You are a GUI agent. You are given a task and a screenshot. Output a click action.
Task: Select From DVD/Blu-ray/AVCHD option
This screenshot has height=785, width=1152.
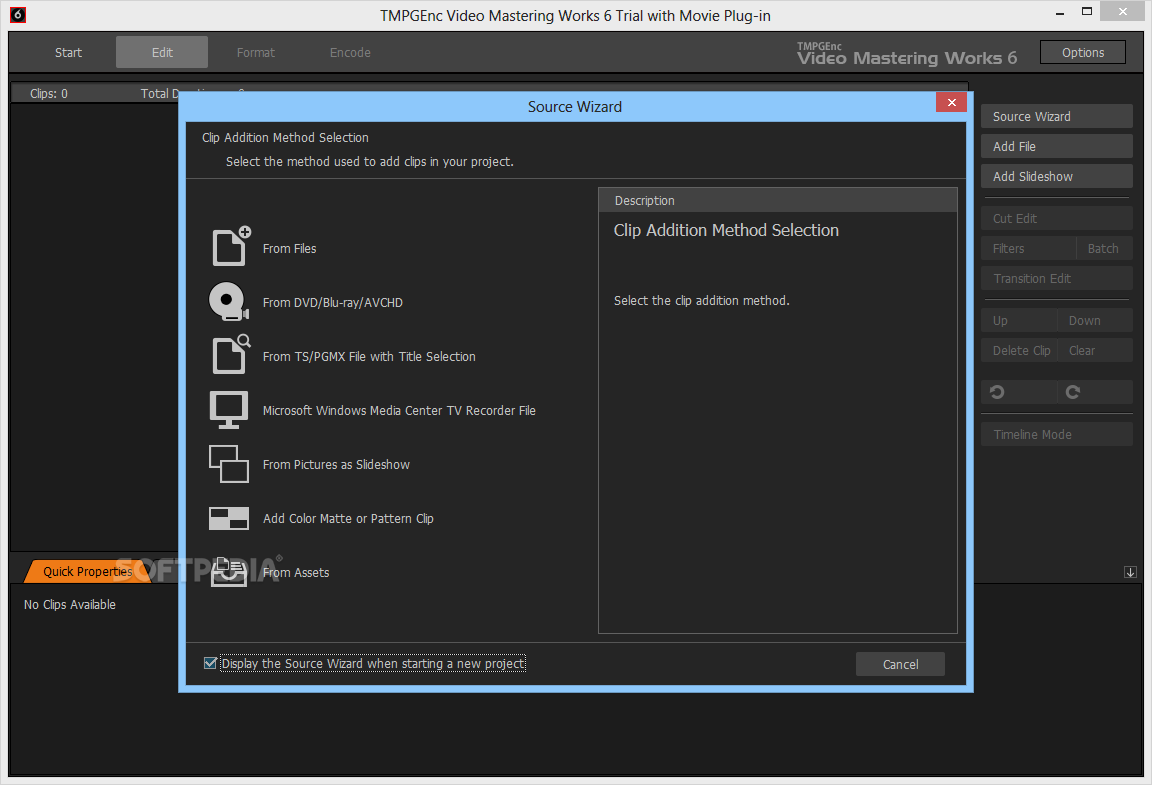pyautogui.click(x=333, y=302)
